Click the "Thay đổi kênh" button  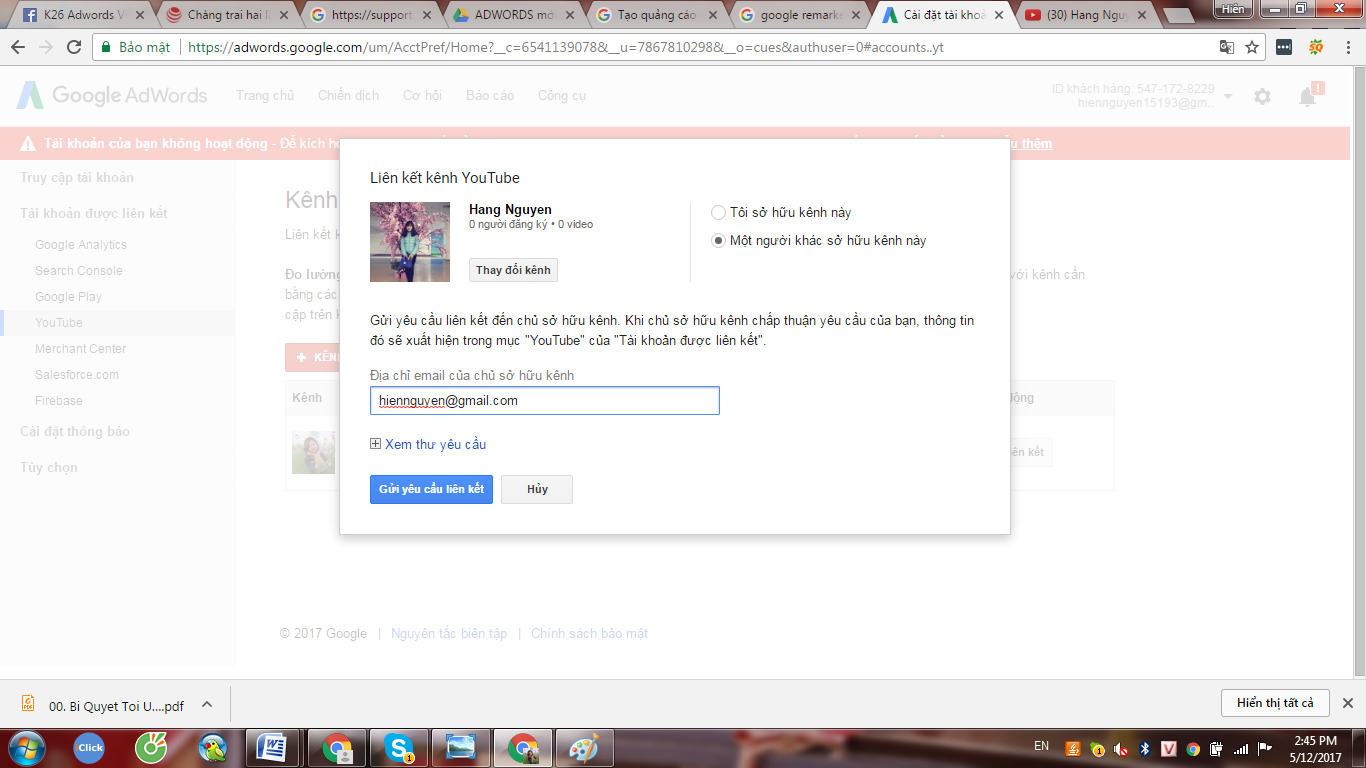click(x=513, y=270)
